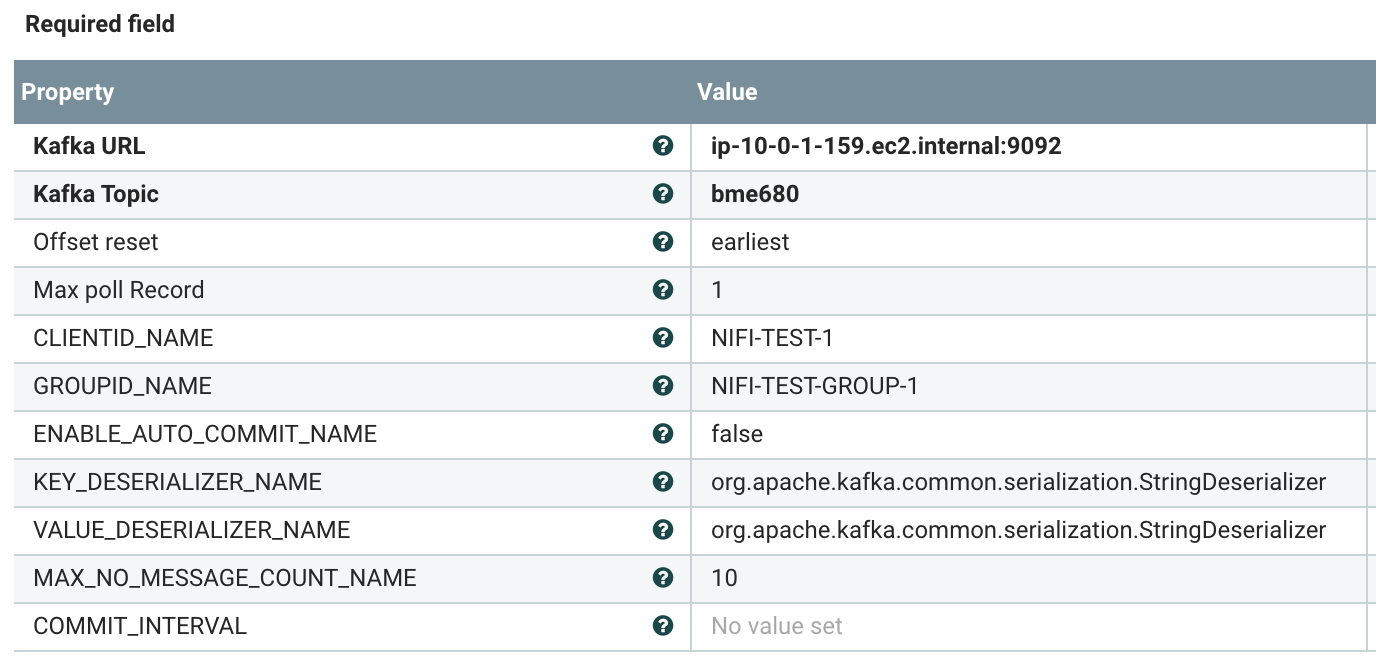1376x656 pixels.
Task: Click help icon for Offset reset
Action: coord(662,242)
